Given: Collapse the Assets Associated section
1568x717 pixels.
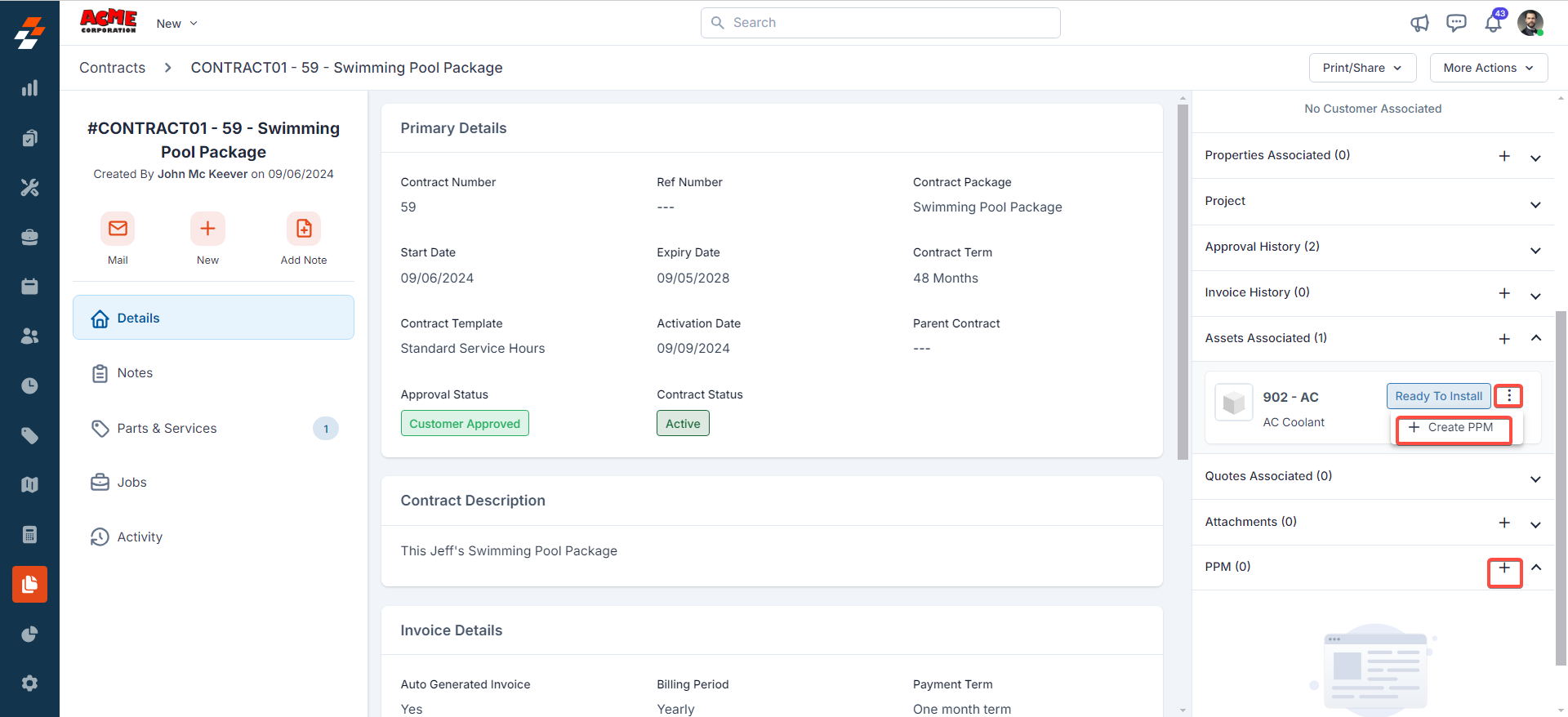Looking at the screenshot, I should pyautogui.click(x=1535, y=338).
